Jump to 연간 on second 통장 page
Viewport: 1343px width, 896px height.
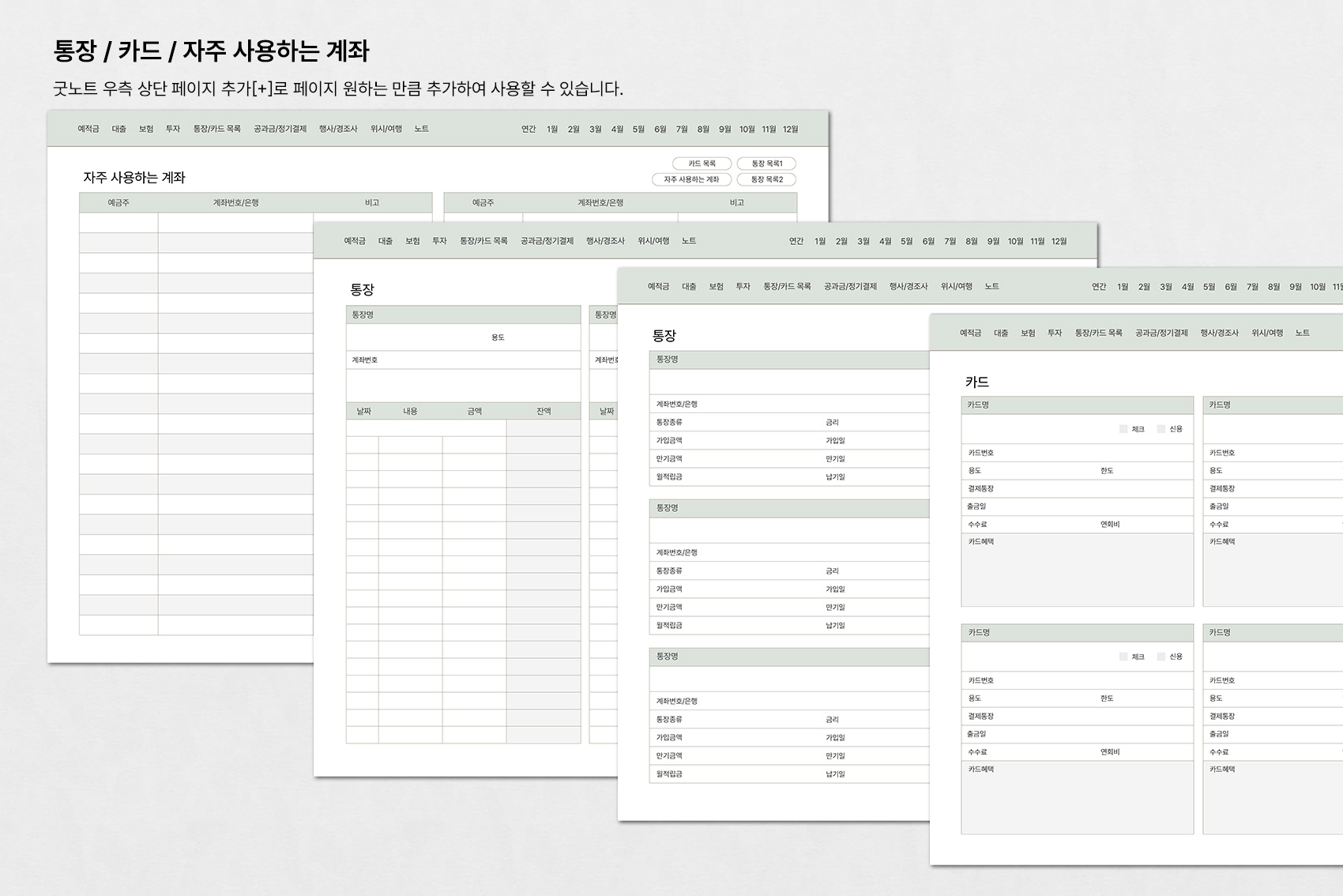1099,287
